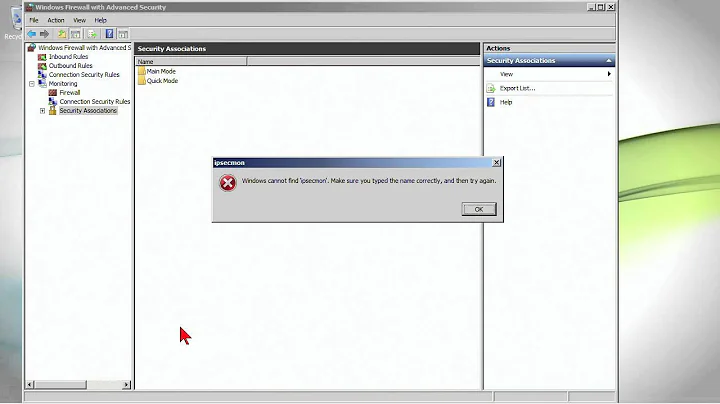Select Firewall under Monitoring
Viewport: 720px width, 404px height.
coord(70,93)
